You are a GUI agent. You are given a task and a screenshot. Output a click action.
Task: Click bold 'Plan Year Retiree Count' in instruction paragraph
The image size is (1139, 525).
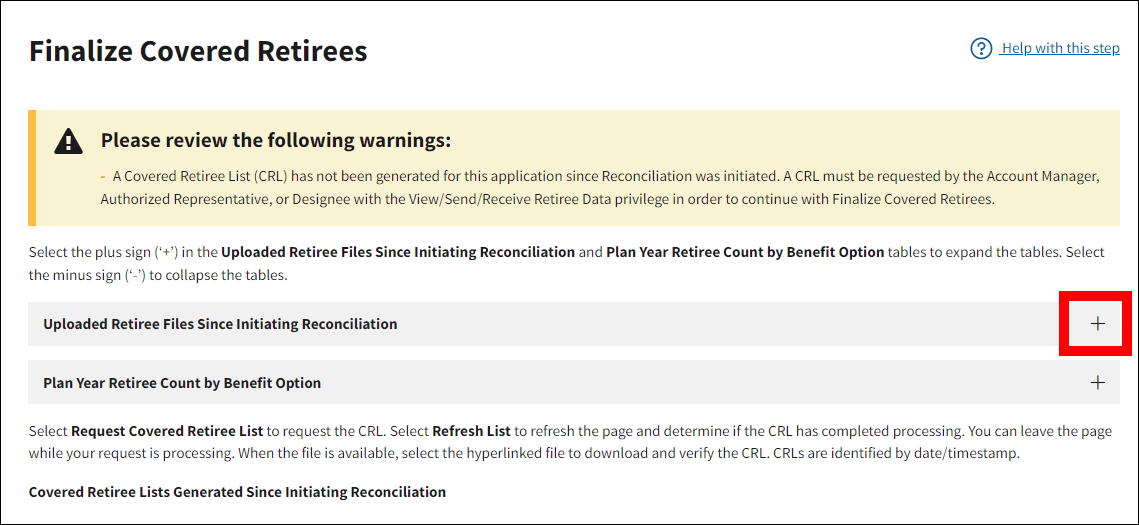(x=744, y=252)
